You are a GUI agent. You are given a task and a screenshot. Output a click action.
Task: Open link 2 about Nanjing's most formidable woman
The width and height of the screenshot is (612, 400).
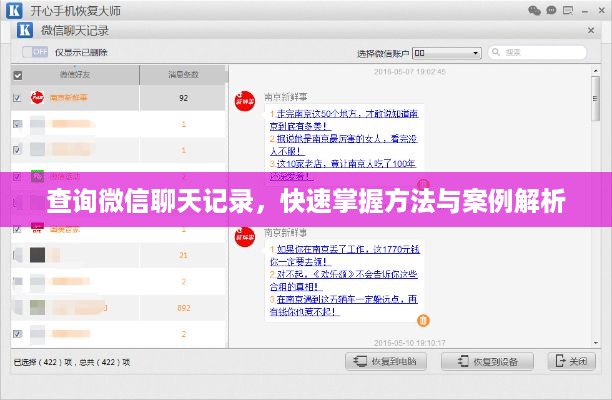point(343,145)
